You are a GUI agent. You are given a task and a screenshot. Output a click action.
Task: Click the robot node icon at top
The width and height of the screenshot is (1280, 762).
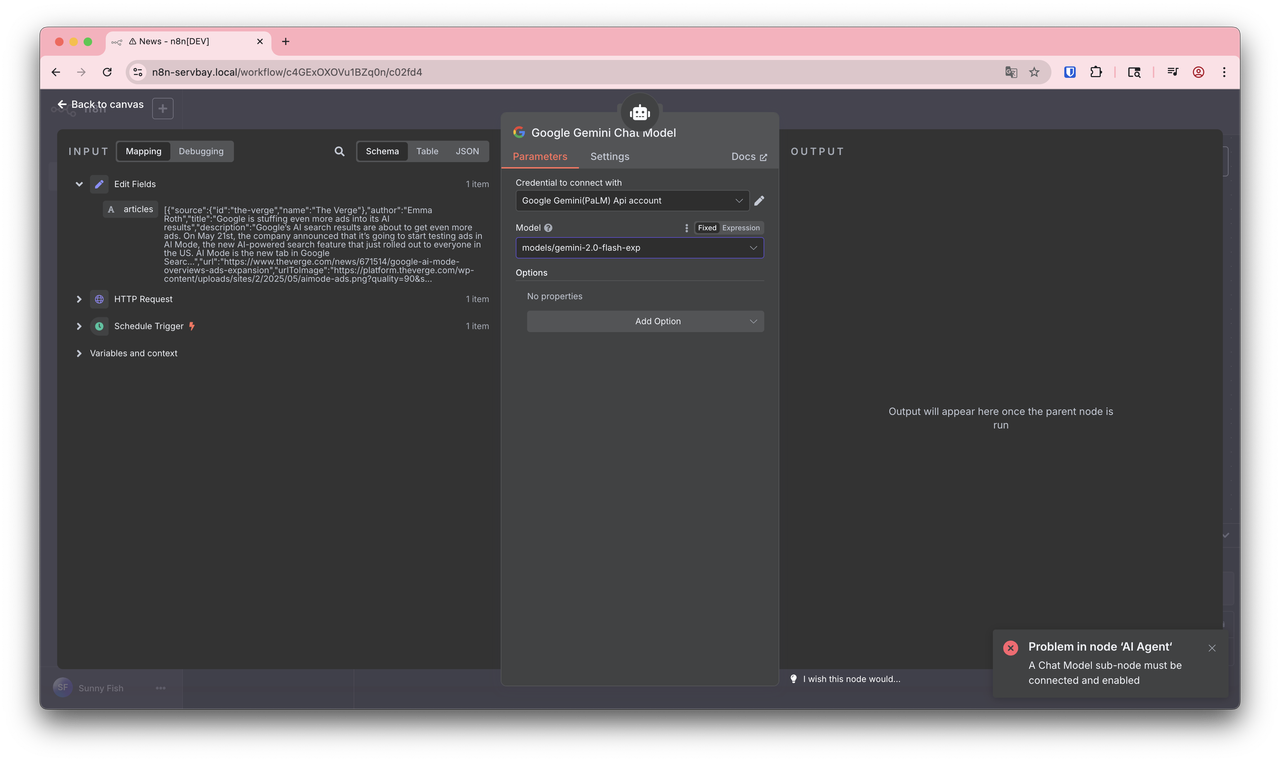pos(640,113)
